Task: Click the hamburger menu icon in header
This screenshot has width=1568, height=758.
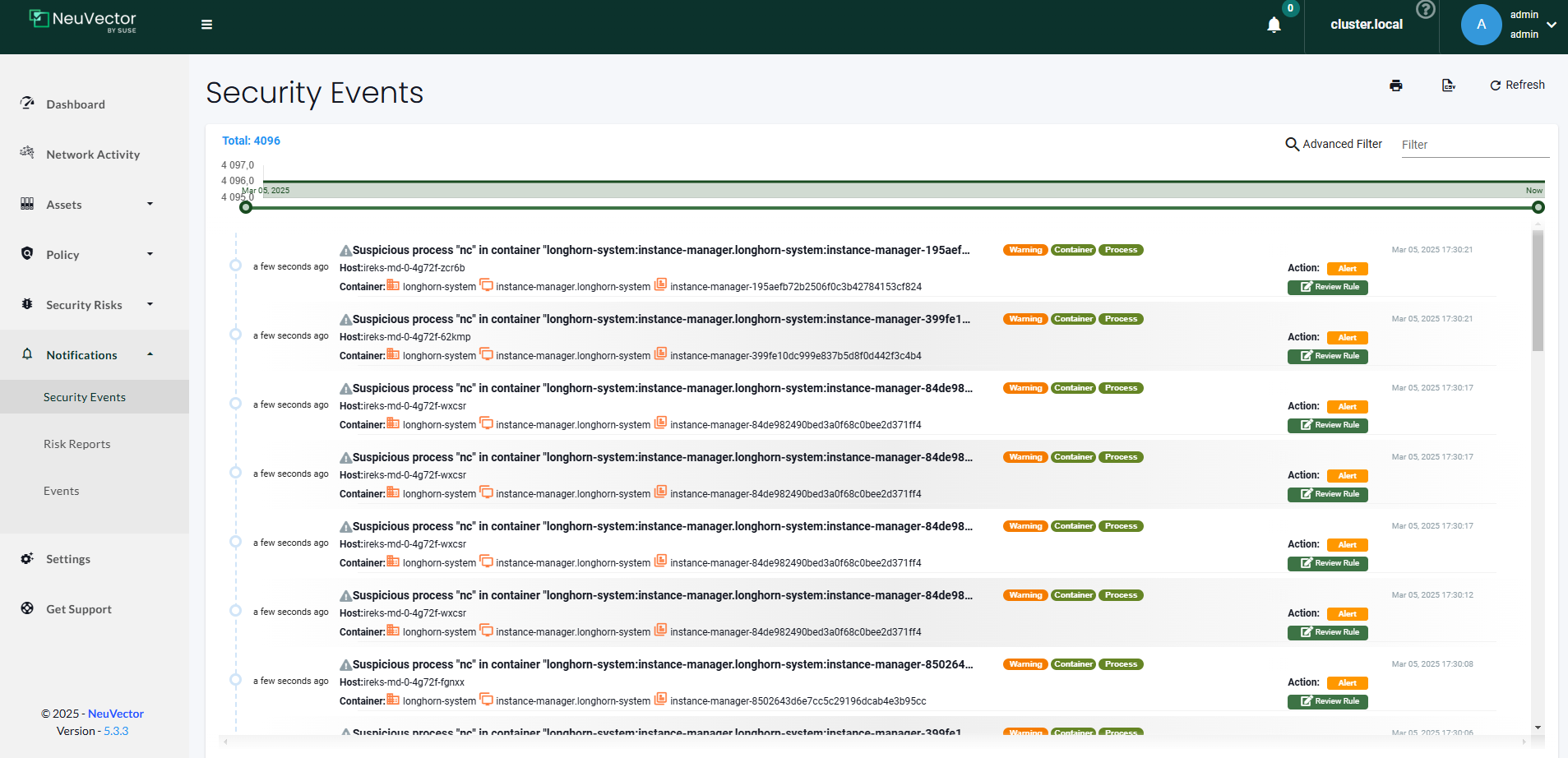Action: (x=206, y=25)
